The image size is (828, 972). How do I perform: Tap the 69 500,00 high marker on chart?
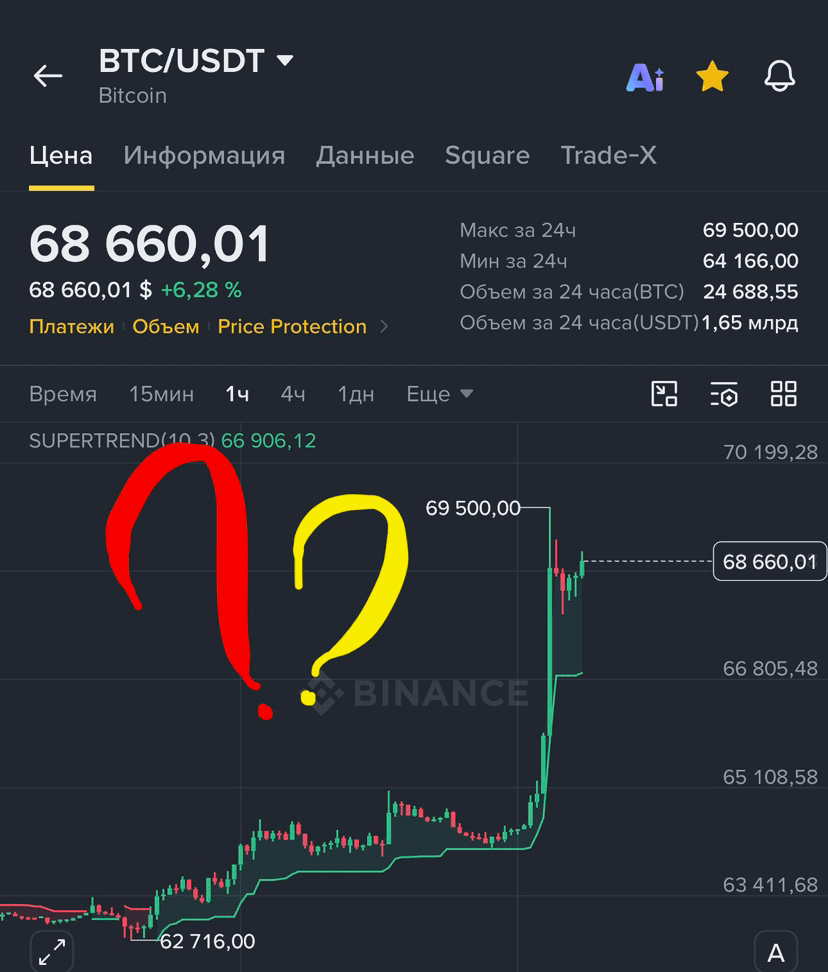[473, 508]
